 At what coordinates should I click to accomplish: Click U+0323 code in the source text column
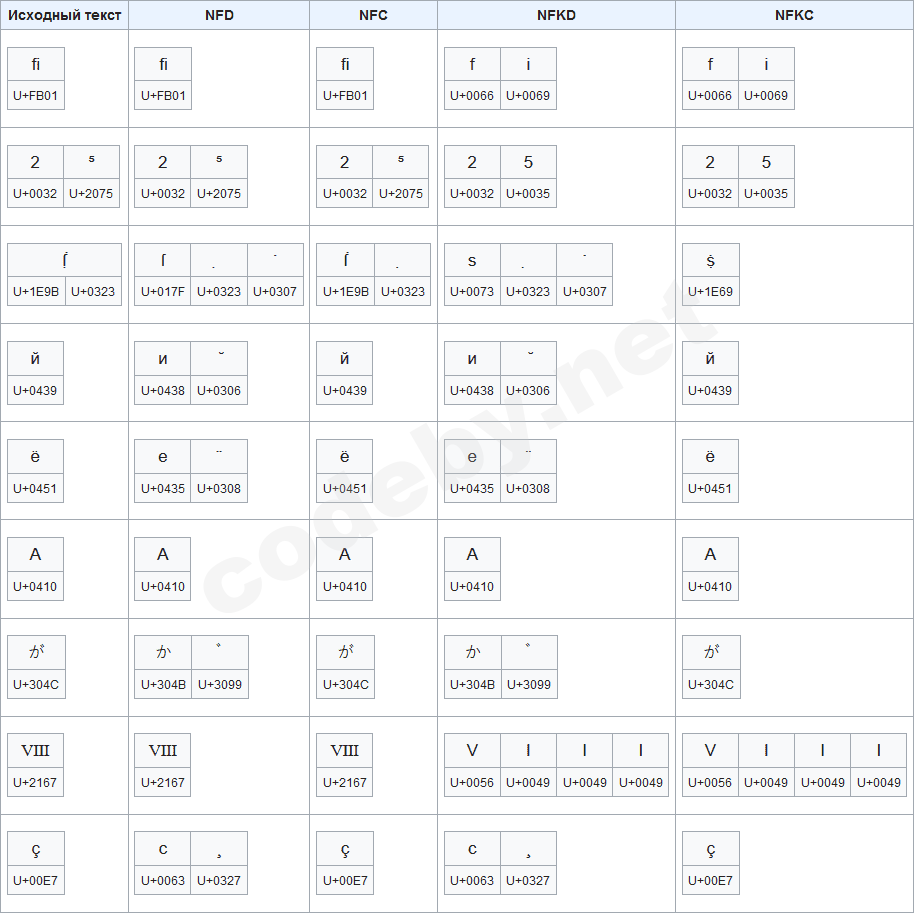(x=93, y=292)
